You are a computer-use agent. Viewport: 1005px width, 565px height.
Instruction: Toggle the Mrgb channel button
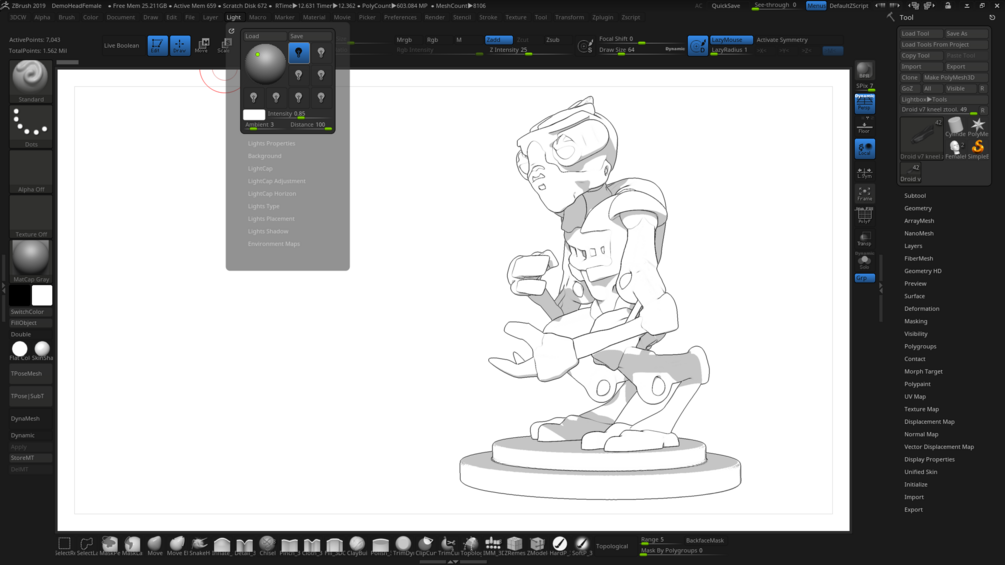[404, 40]
